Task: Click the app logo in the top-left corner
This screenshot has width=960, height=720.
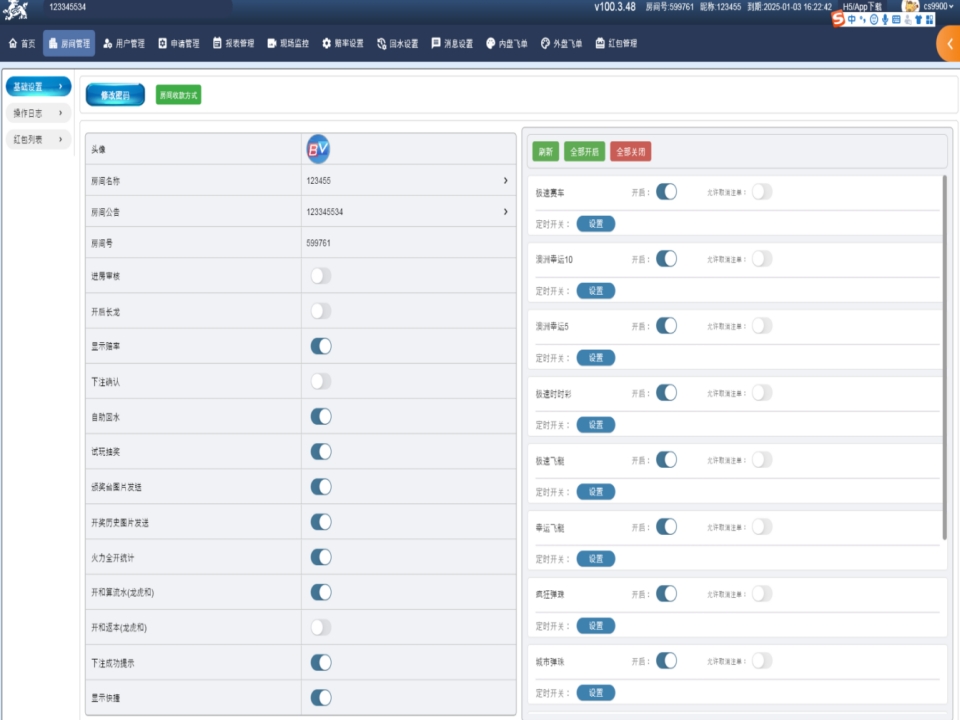Action: [16, 10]
